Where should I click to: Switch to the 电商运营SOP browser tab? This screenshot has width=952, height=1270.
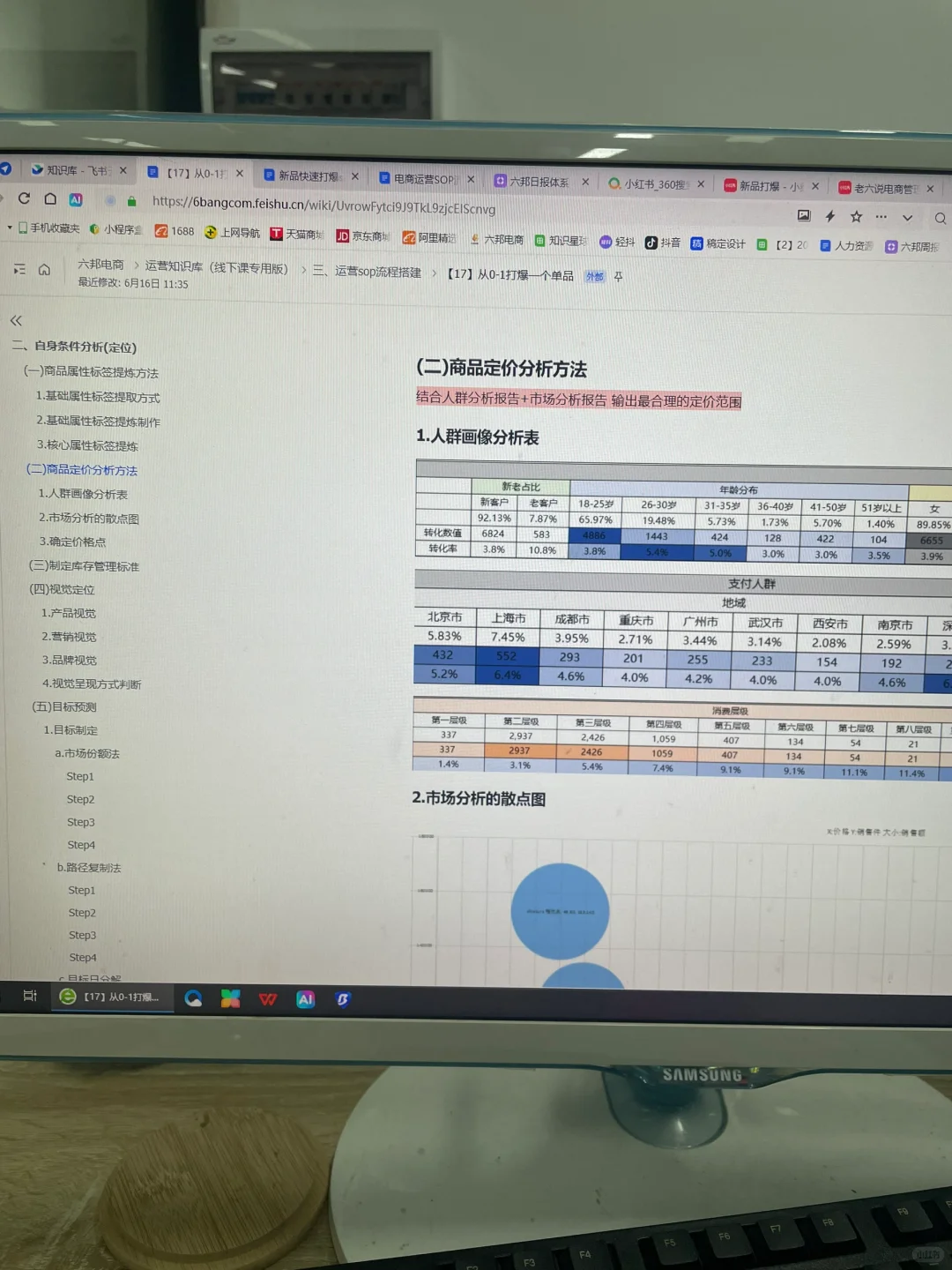(421, 177)
